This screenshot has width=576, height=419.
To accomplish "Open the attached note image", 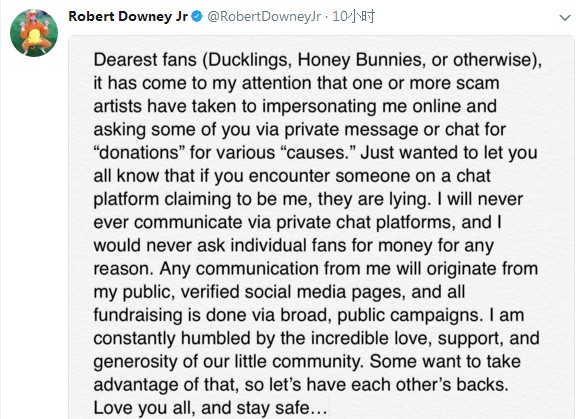I will (321, 227).
